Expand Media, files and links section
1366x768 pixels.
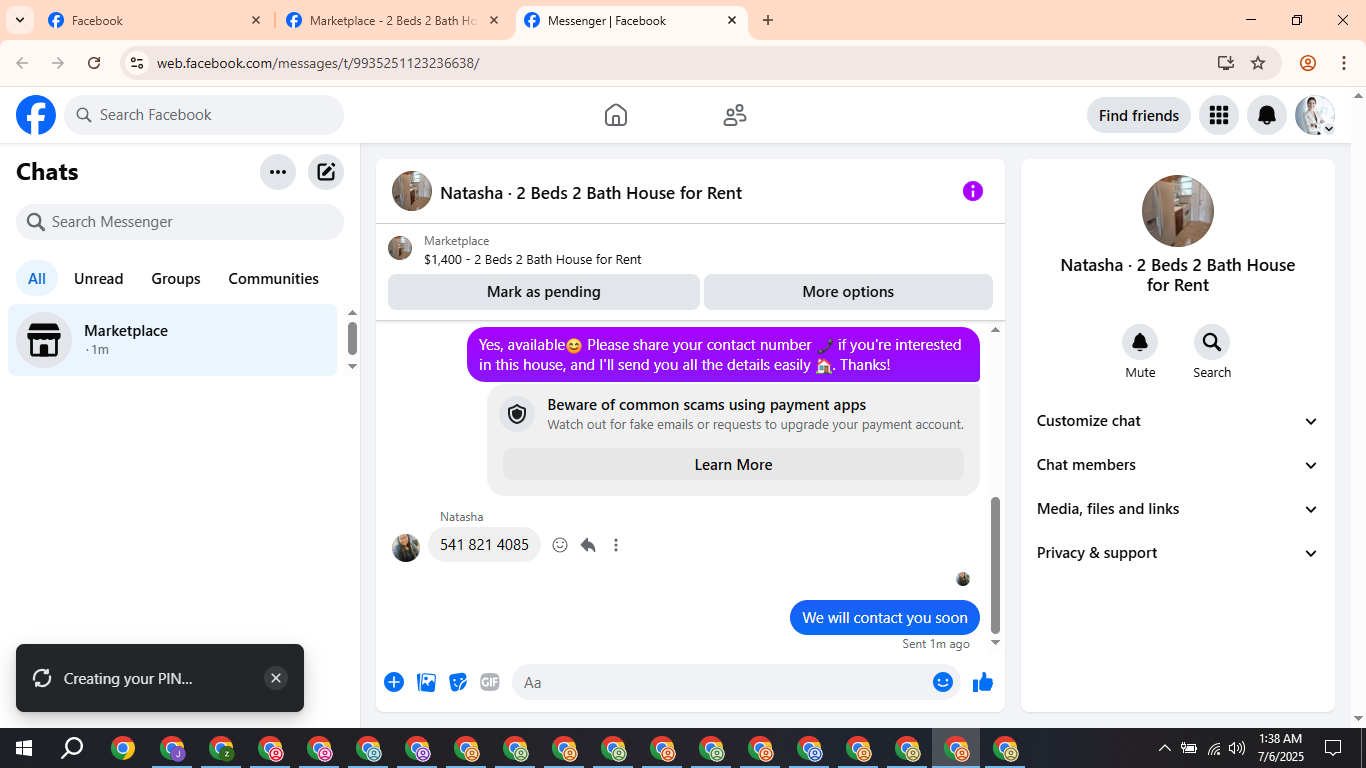click(x=1178, y=509)
